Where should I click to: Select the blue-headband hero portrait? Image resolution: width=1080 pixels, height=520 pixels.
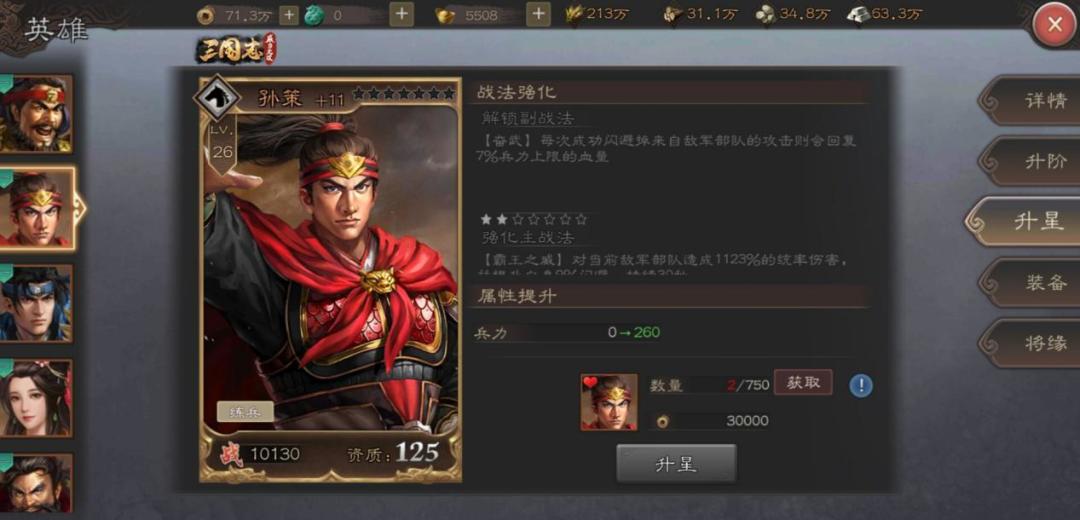(x=36, y=303)
